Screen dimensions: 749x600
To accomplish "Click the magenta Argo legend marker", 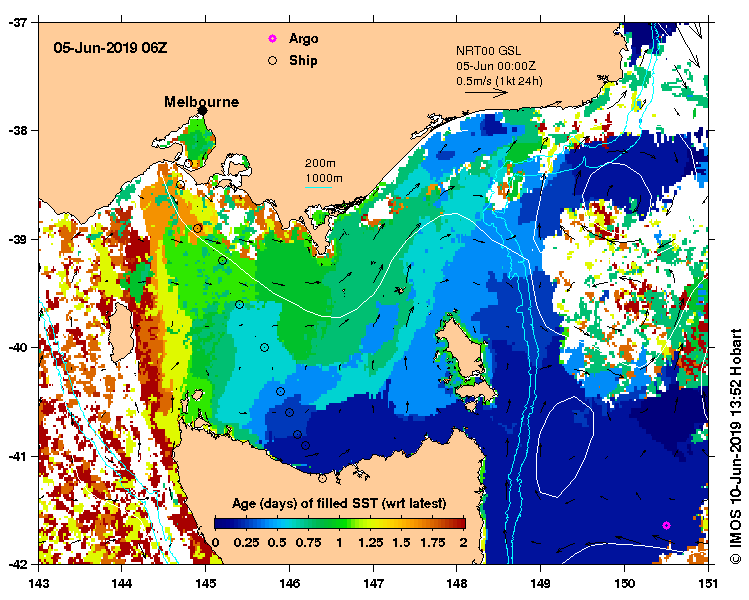I will tap(272, 39).
